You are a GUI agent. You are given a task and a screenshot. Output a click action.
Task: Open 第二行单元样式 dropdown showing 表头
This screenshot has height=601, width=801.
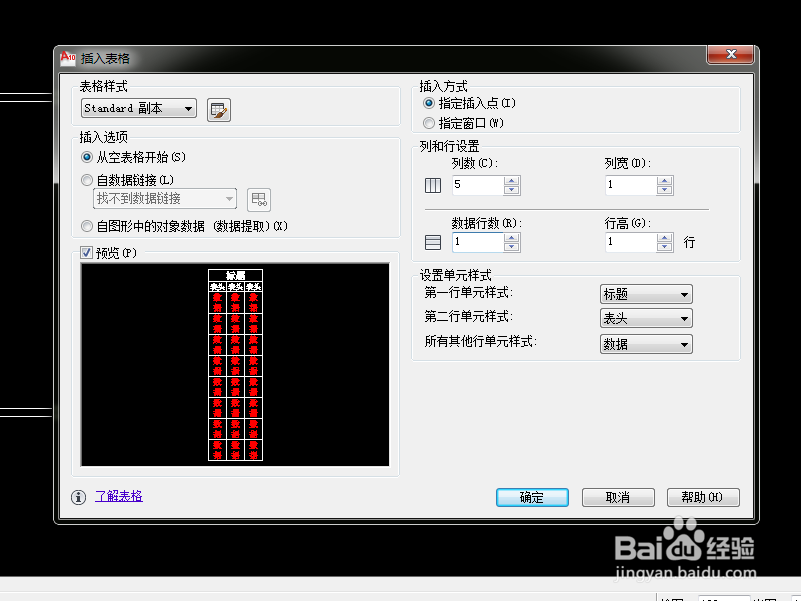(x=646, y=318)
